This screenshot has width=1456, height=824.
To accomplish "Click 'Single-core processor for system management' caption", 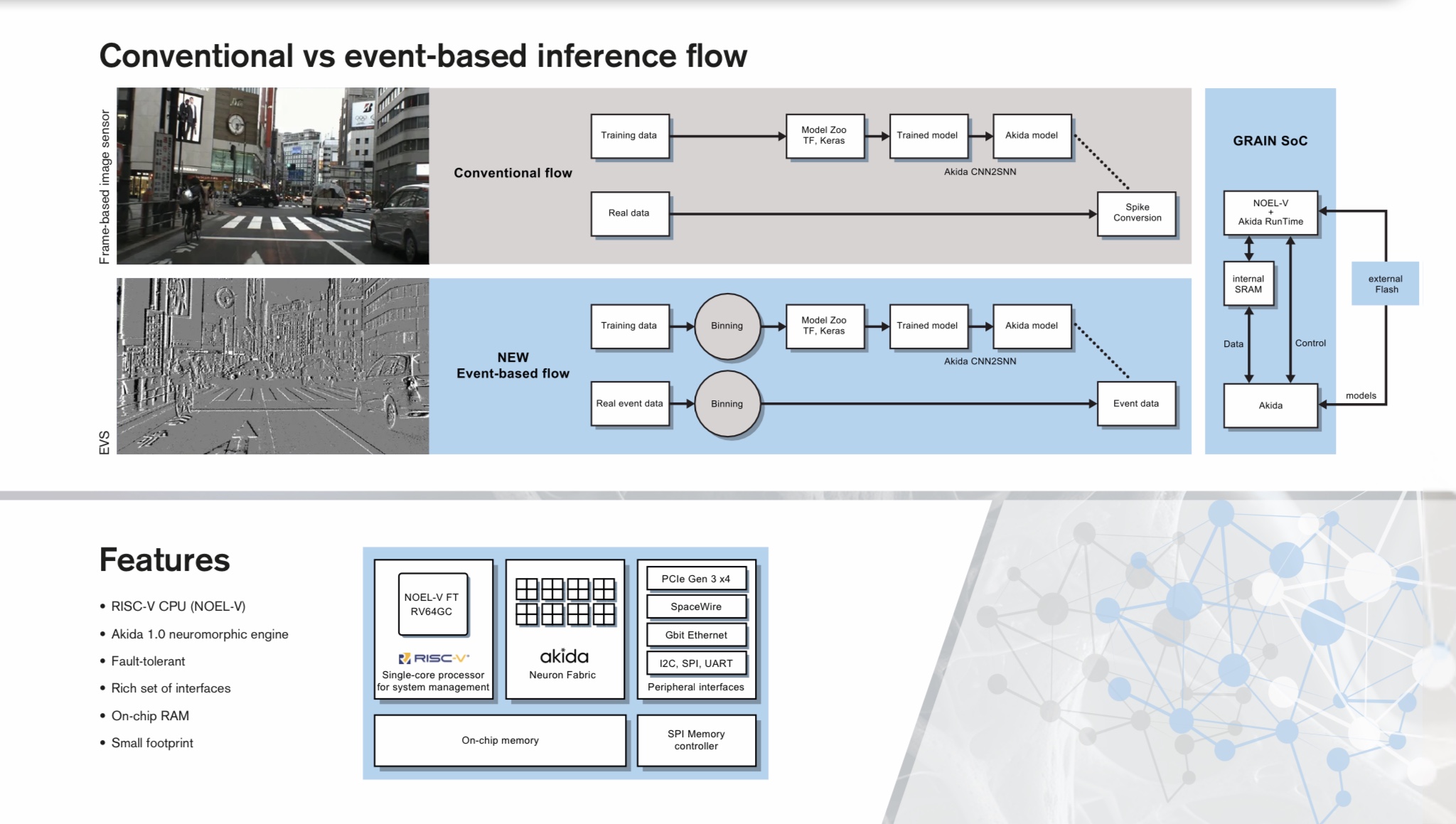I will coord(433,681).
